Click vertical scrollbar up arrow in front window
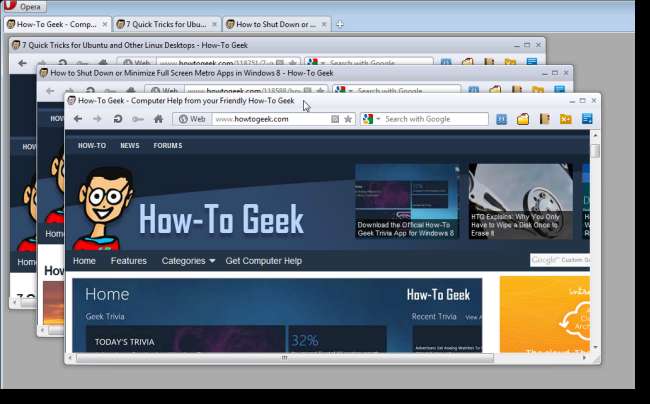The width and height of the screenshot is (650, 404). click(x=595, y=135)
